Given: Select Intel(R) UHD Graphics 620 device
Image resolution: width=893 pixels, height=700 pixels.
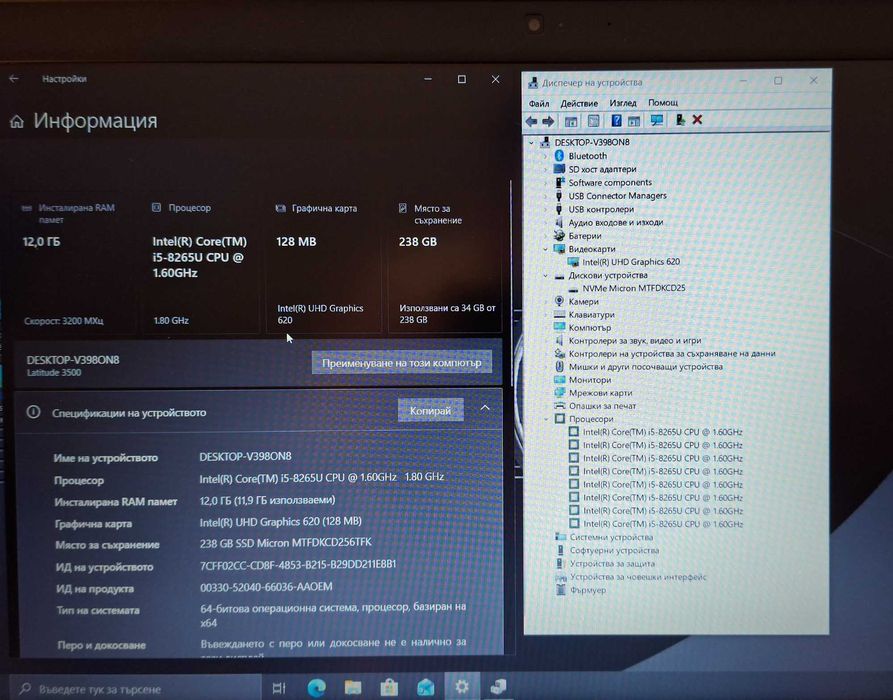Looking at the screenshot, I should (x=631, y=262).
